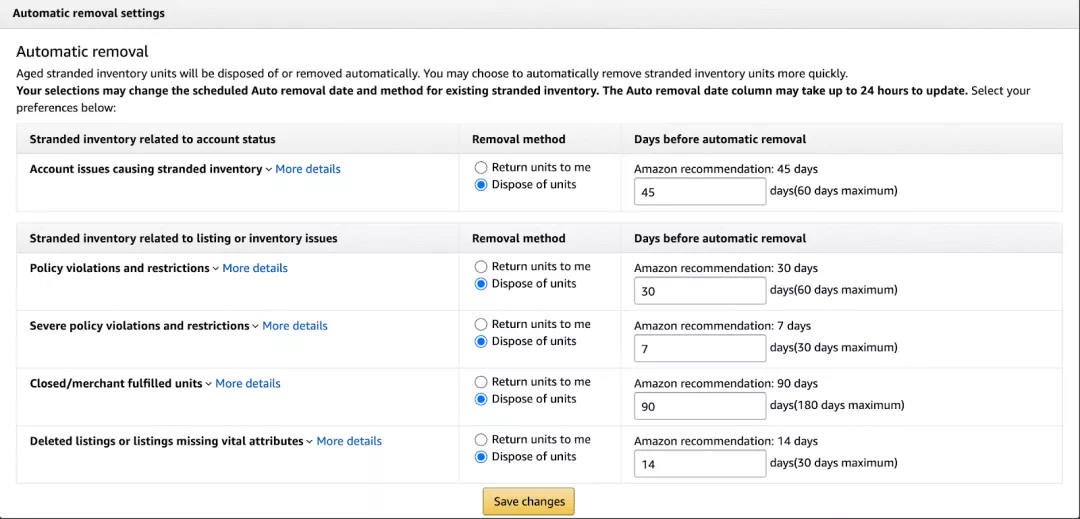1080x519 pixels.
Task: Select Return units to me for Policy violations
Action: [x=481, y=267]
